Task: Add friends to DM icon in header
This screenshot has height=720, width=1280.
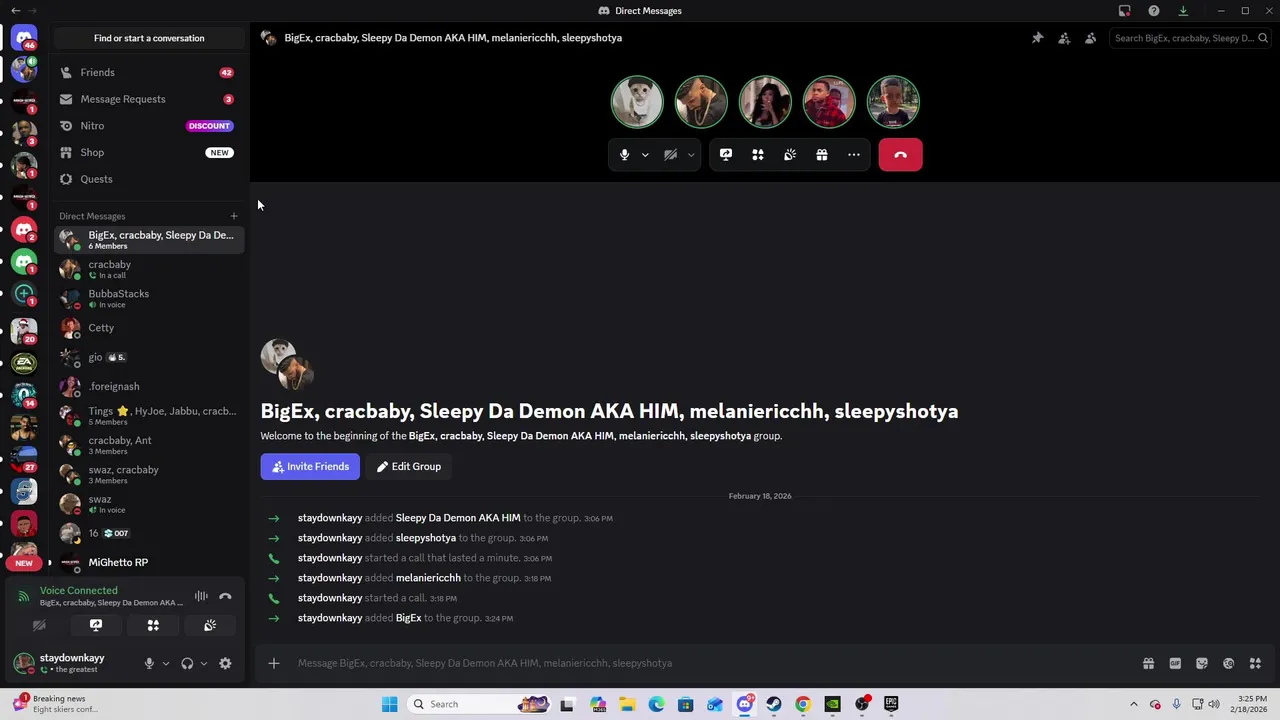Action: click(x=1064, y=38)
